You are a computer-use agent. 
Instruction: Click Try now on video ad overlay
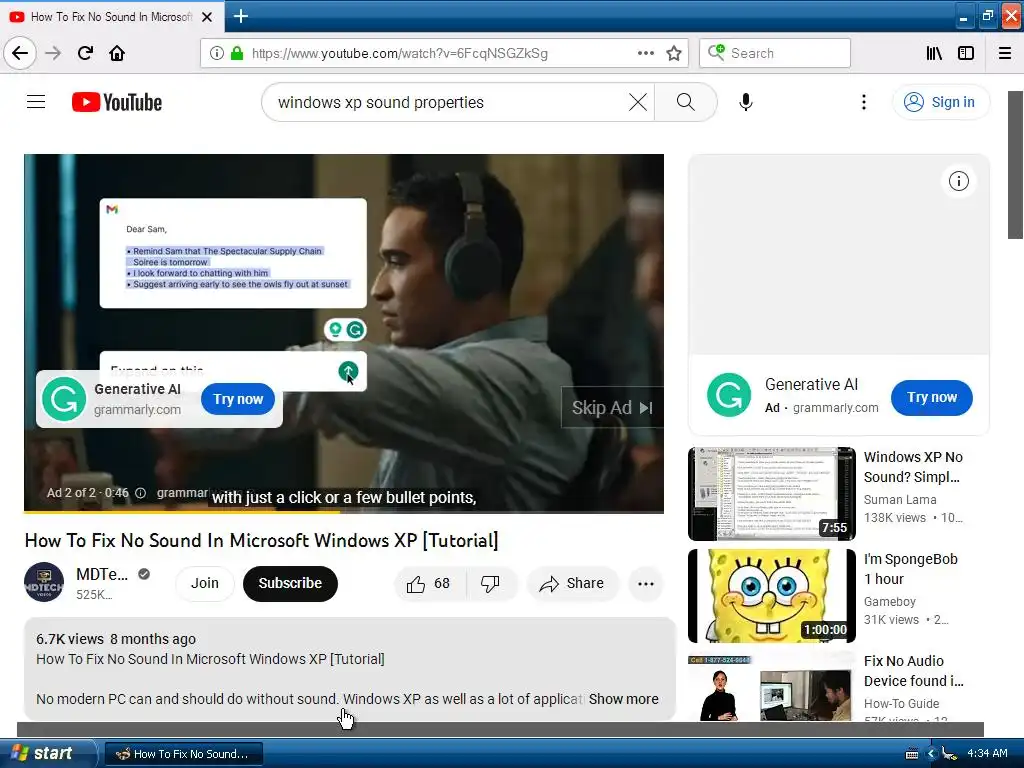click(238, 399)
